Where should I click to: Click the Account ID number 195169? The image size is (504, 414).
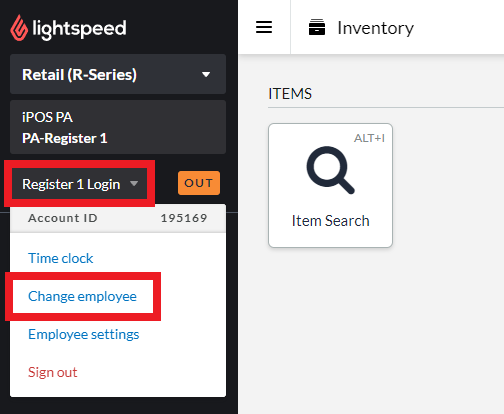[x=184, y=218]
